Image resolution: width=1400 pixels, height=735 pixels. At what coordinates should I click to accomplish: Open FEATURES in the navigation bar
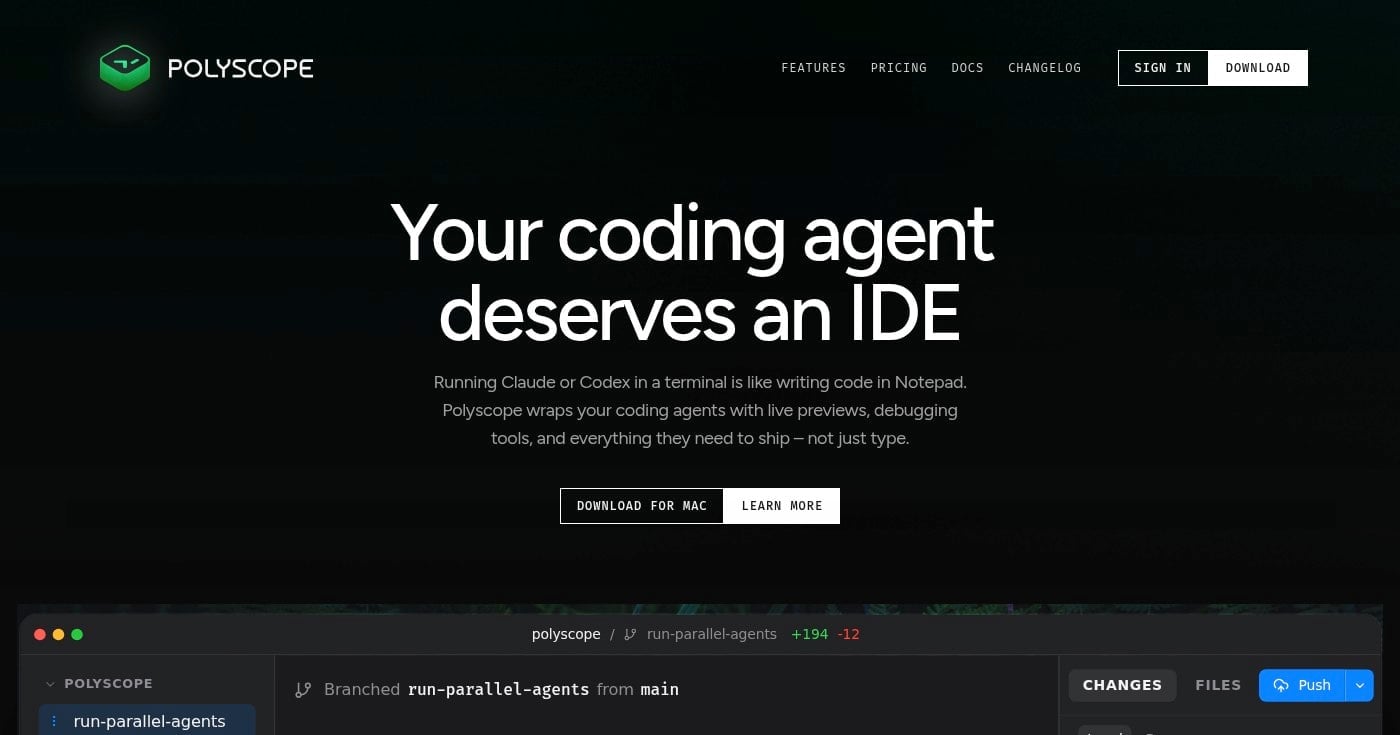[813, 67]
